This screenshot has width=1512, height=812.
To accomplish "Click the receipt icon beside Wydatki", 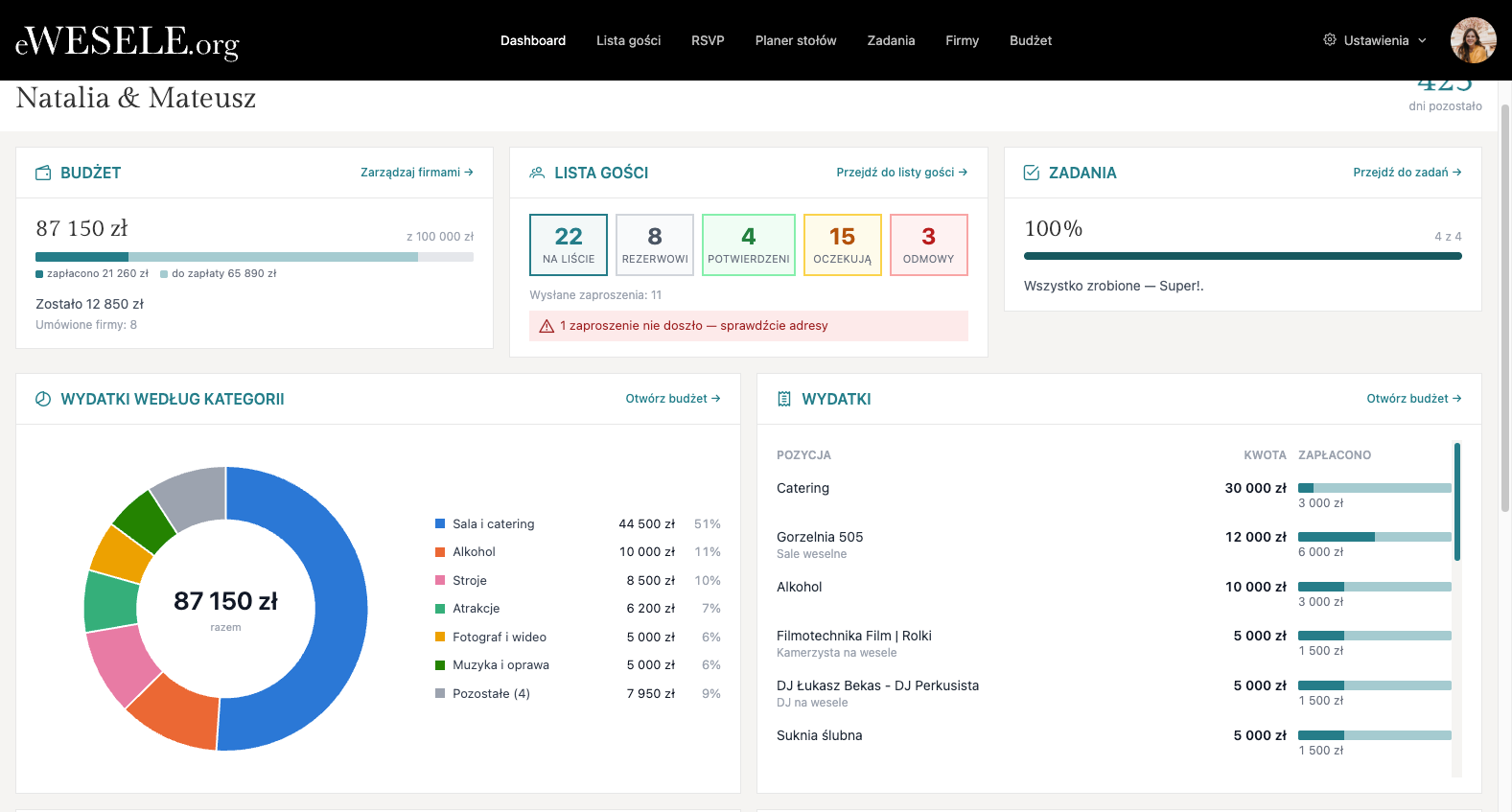I will [x=784, y=399].
